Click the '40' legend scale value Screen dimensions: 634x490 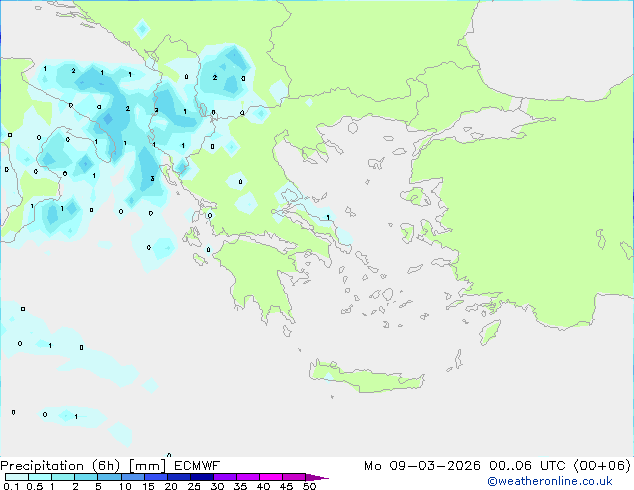263,486
